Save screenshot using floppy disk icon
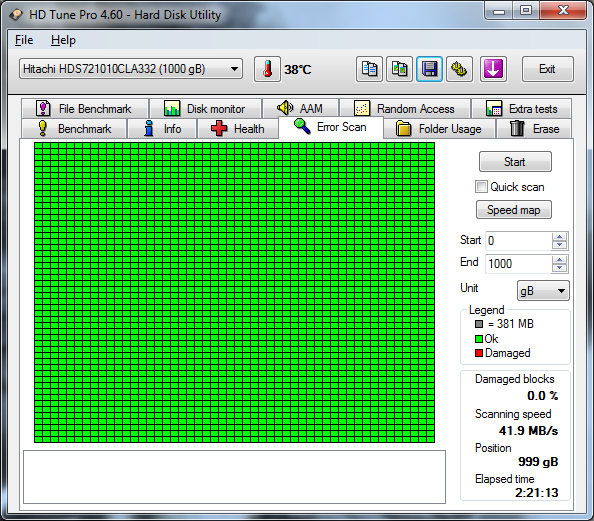594x521 pixels. coord(429,69)
